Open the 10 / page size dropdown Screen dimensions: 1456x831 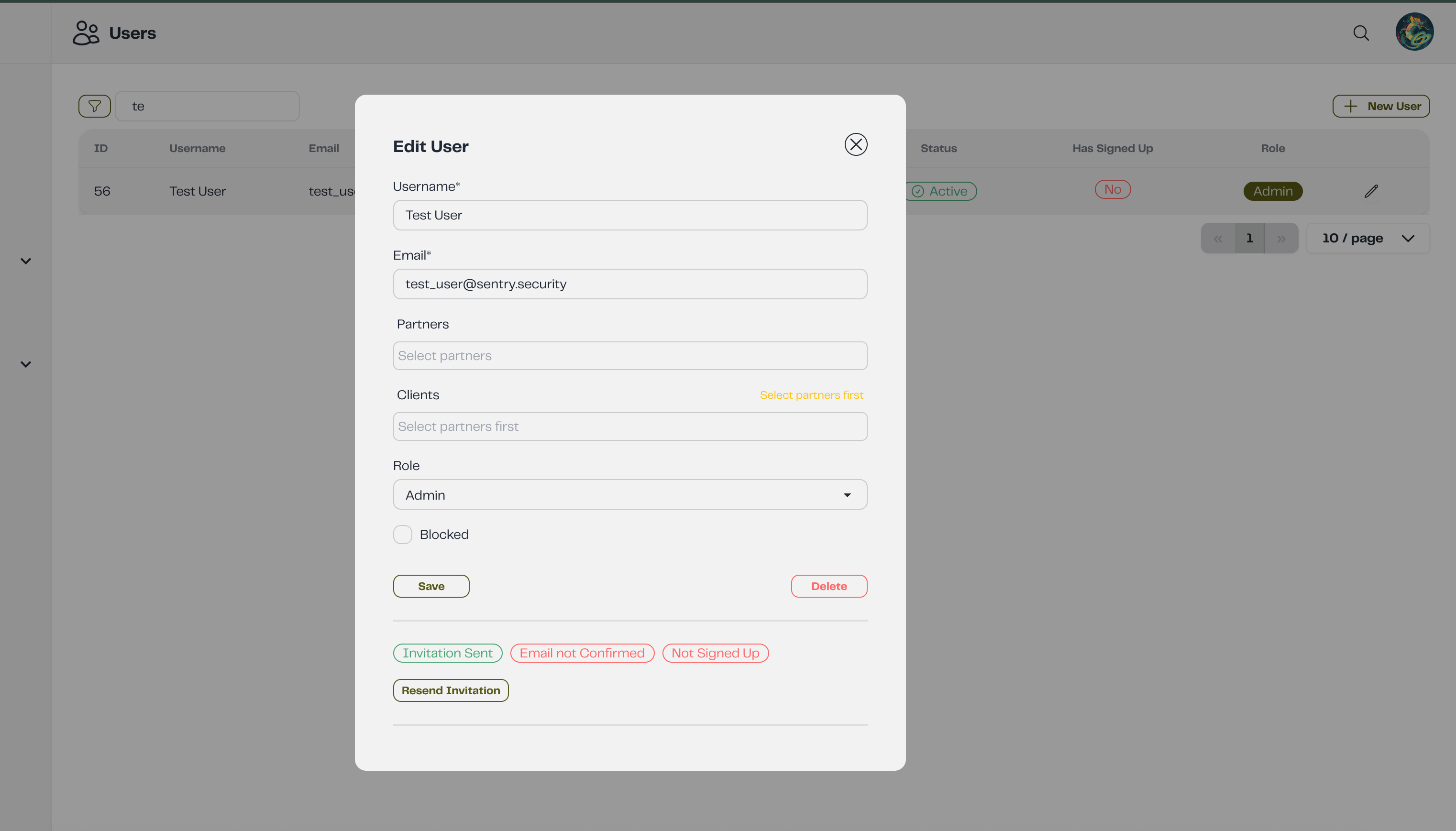[1367, 239]
